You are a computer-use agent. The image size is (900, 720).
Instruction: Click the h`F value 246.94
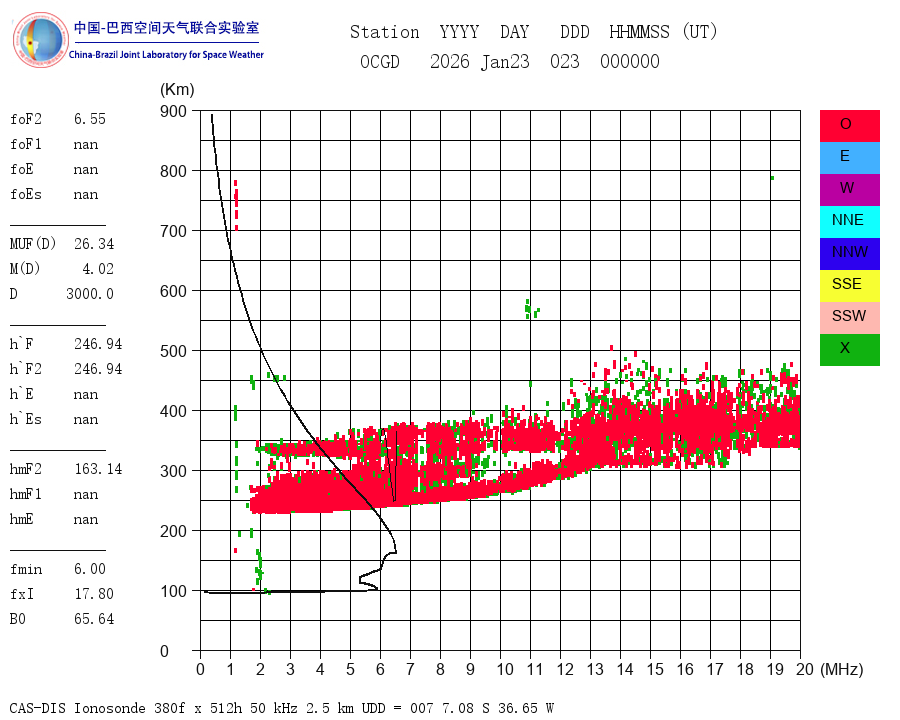tap(98, 344)
